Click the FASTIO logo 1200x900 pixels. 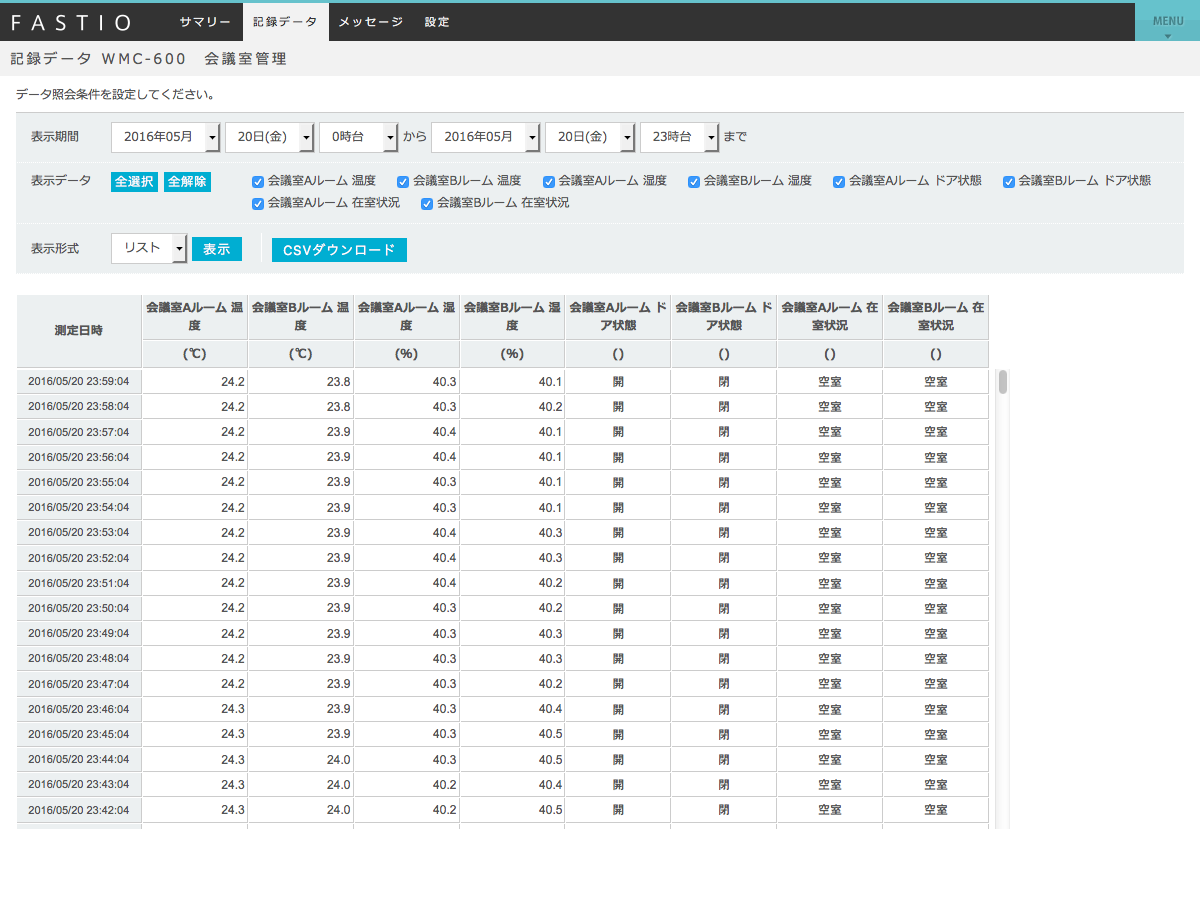[x=71, y=22]
